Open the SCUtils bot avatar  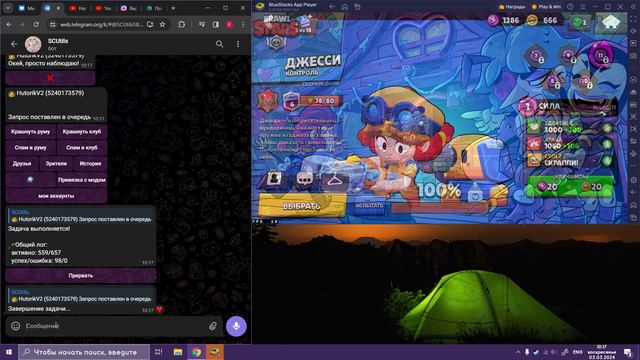coord(33,44)
